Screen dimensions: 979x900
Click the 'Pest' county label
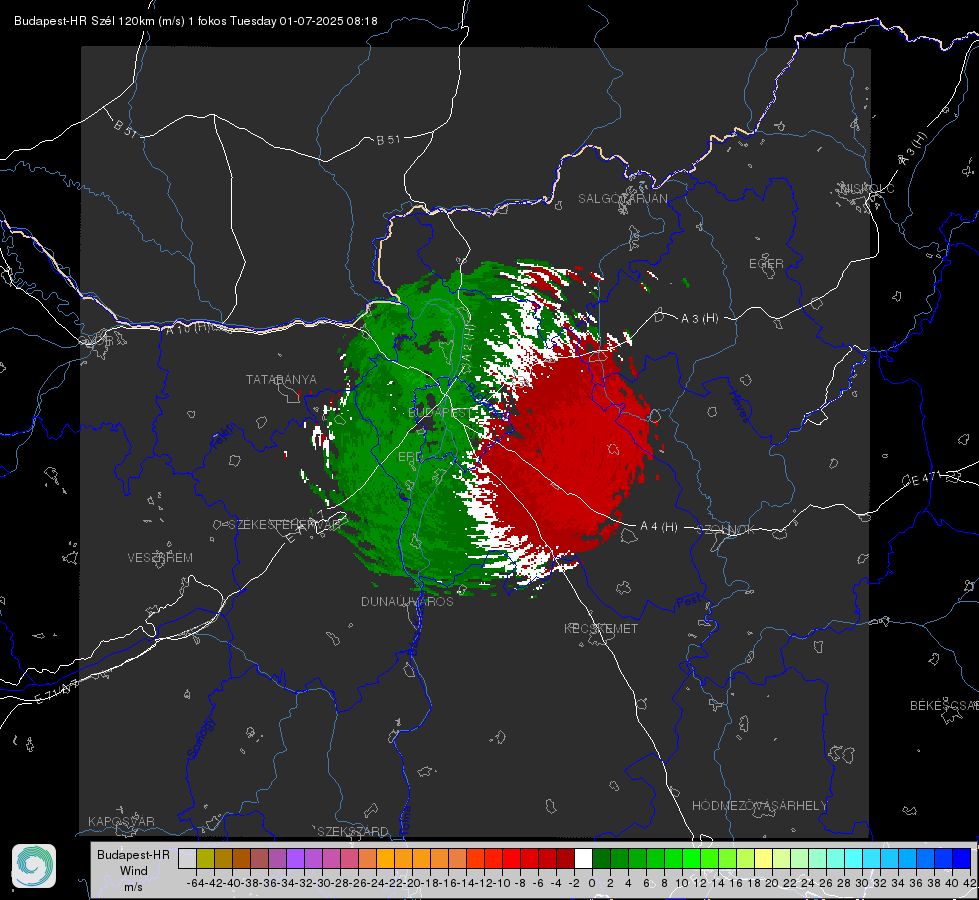[689, 602]
